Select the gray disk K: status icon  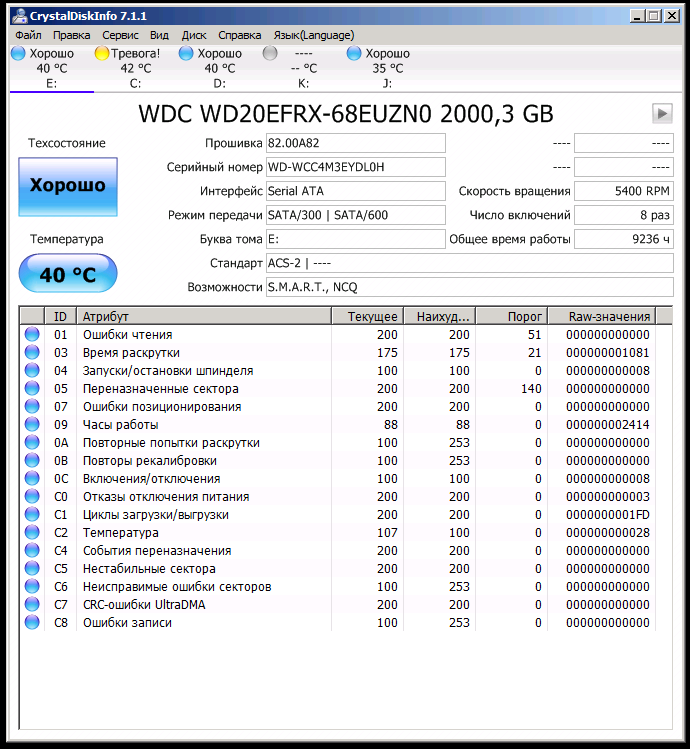point(270,53)
